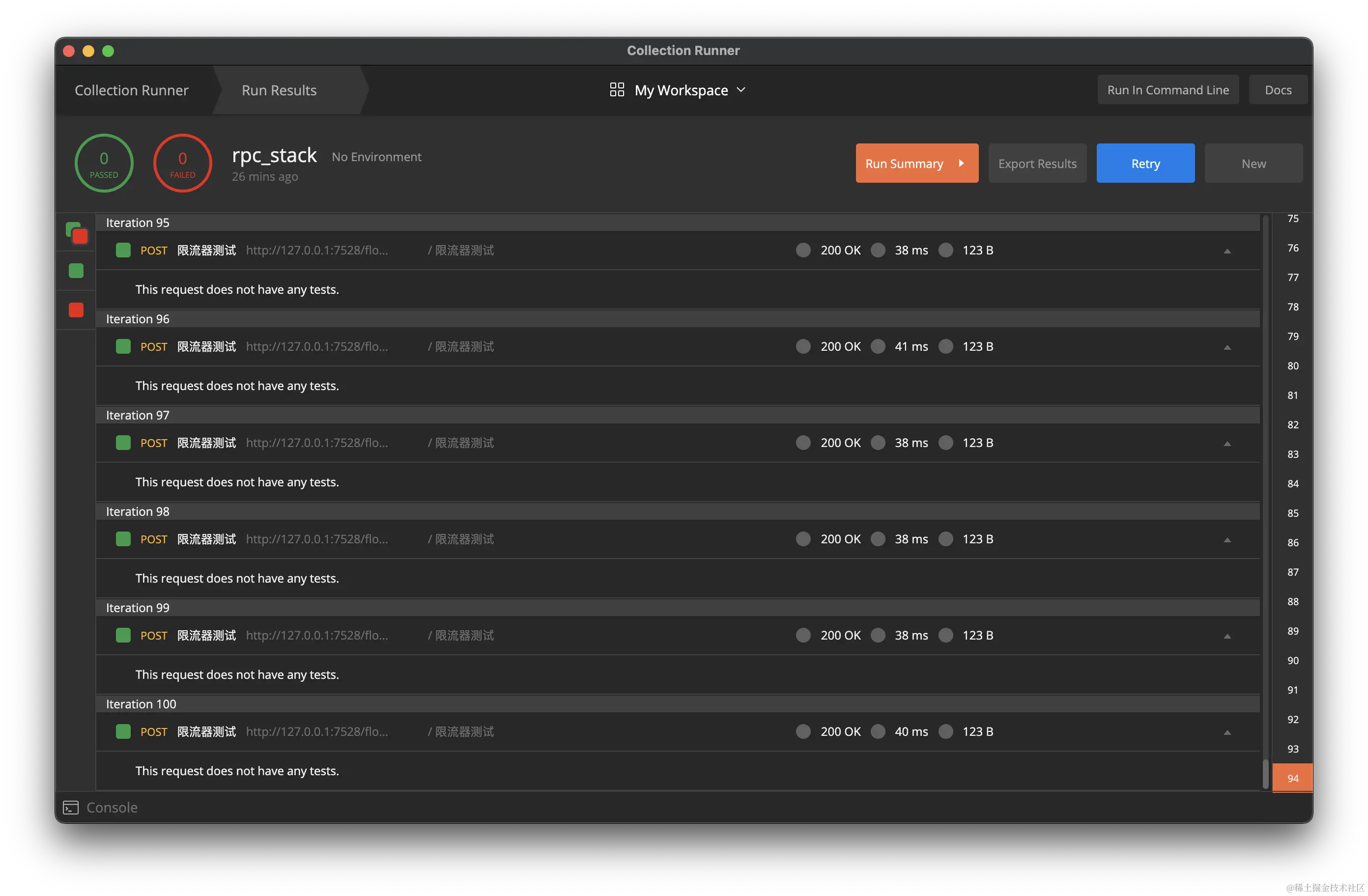This screenshot has height=896, width=1368.
Task: Open the Docs button
Action: 1278,90
